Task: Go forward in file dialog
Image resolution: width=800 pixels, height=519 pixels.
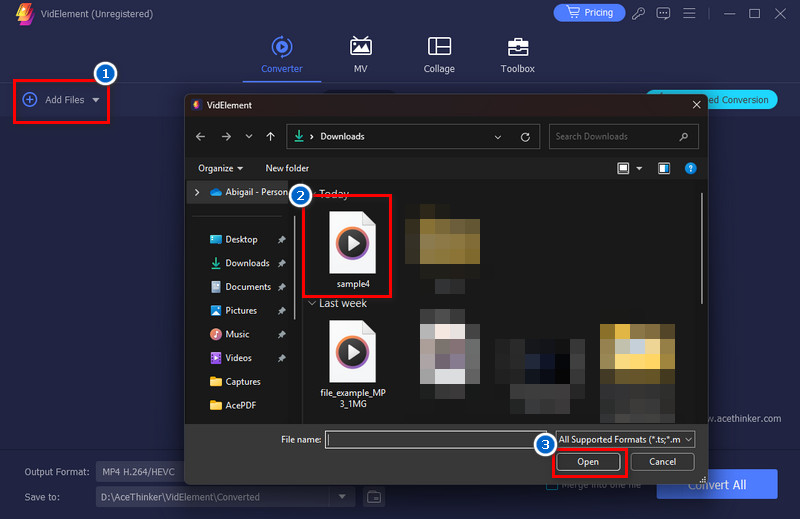Action: click(x=226, y=137)
